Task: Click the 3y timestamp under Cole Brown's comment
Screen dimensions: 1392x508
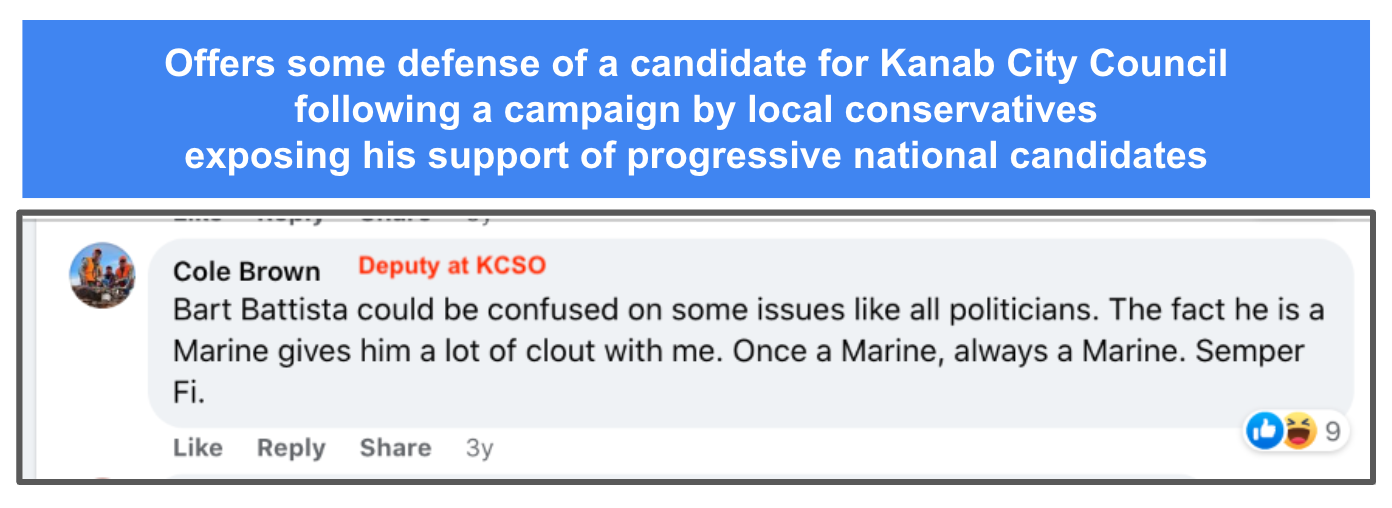Action: pos(479,448)
